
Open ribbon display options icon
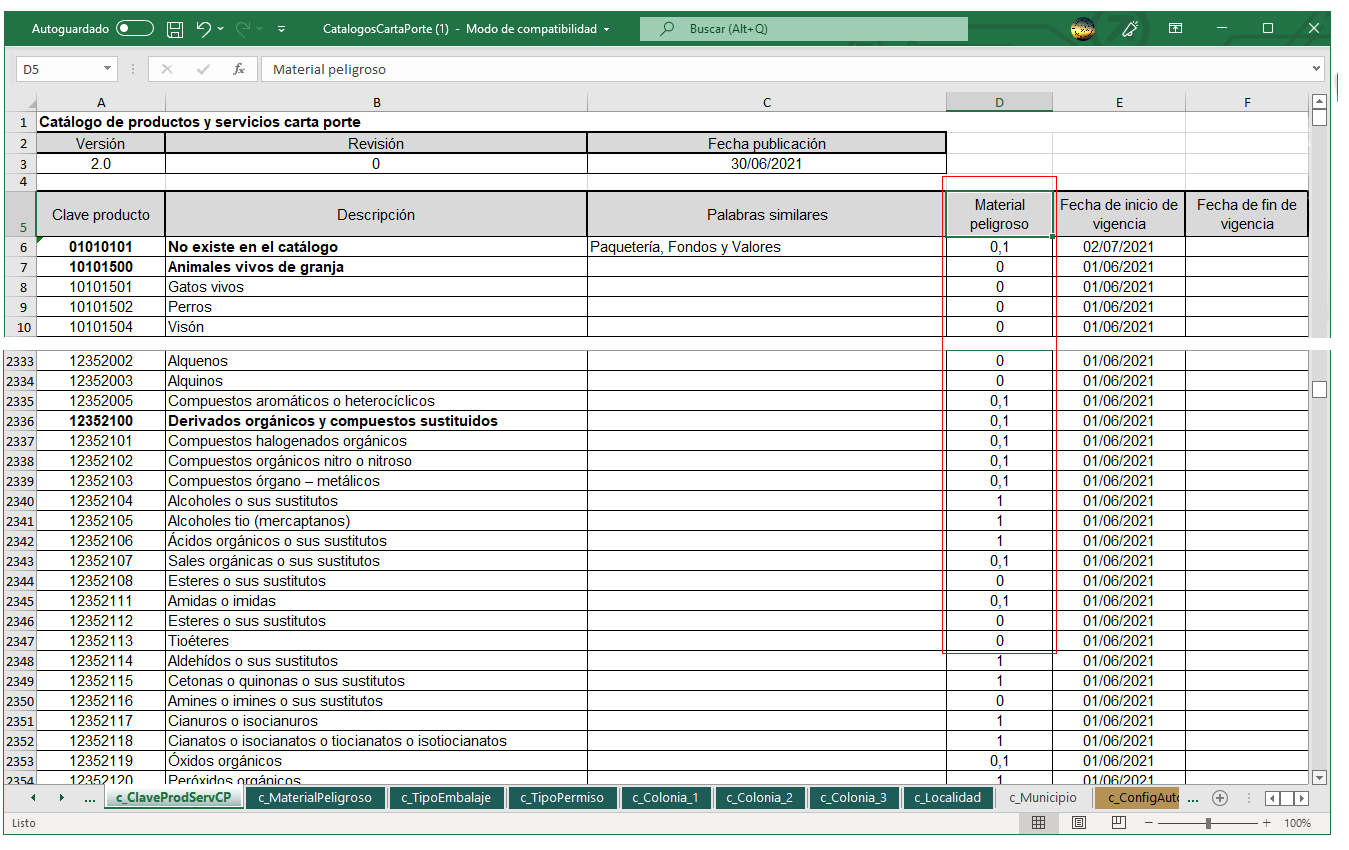(1176, 29)
